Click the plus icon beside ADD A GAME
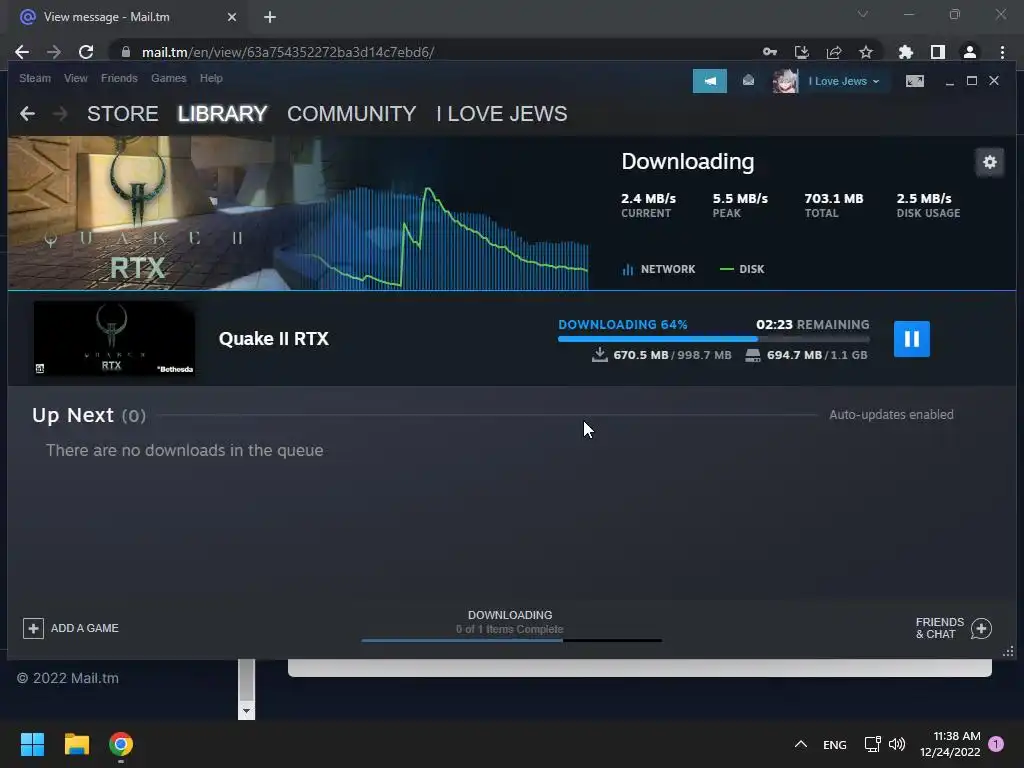 [33, 628]
